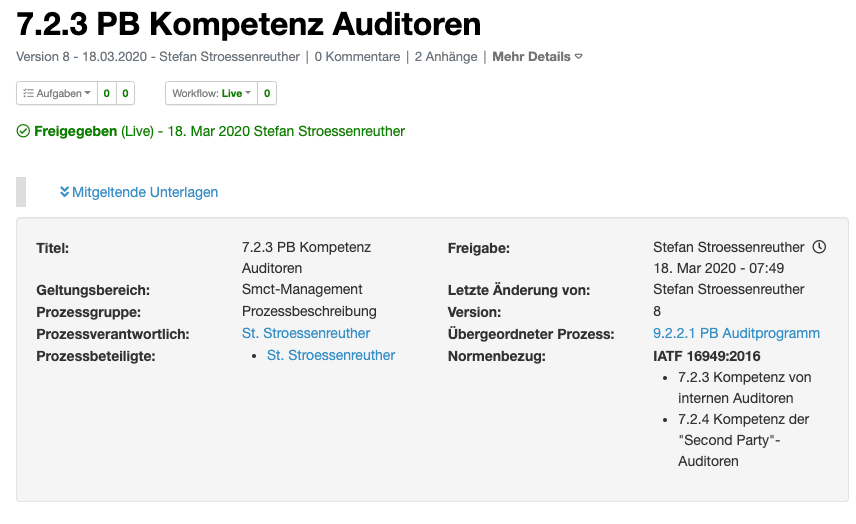856x524 pixels.
Task: Click the page title 7.2.3 PB Kompetenz Auditoren
Action: point(249,23)
